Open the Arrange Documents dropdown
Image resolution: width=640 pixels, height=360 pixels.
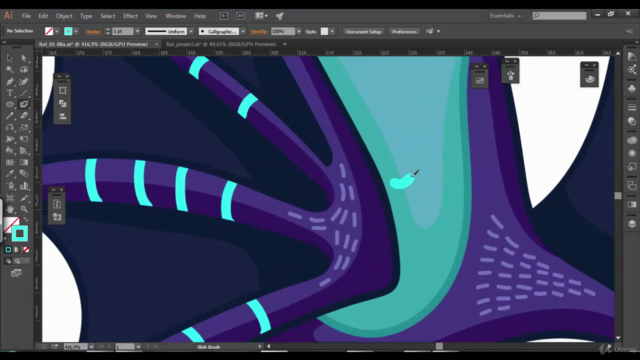(261, 16)
